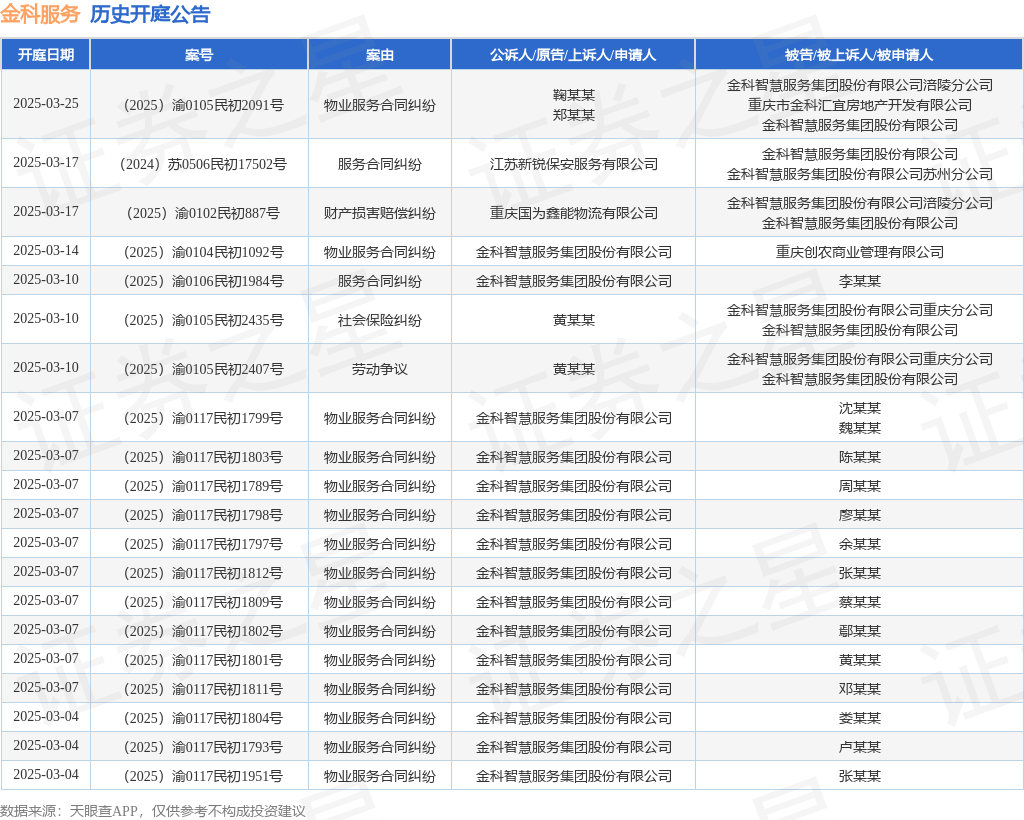Click the 开庭日期 column header
Image resolution: width=1024 pixels, height=820 pixels.
46,55
